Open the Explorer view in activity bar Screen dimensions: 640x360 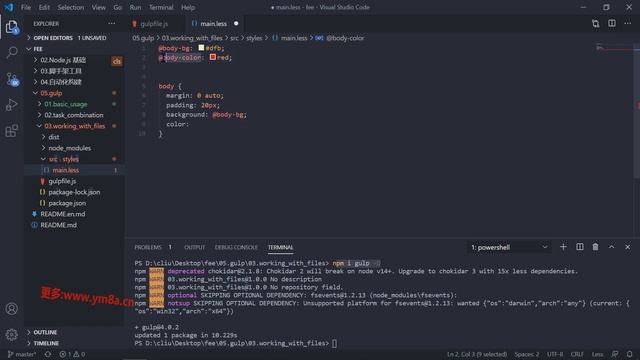coord(12,27)
